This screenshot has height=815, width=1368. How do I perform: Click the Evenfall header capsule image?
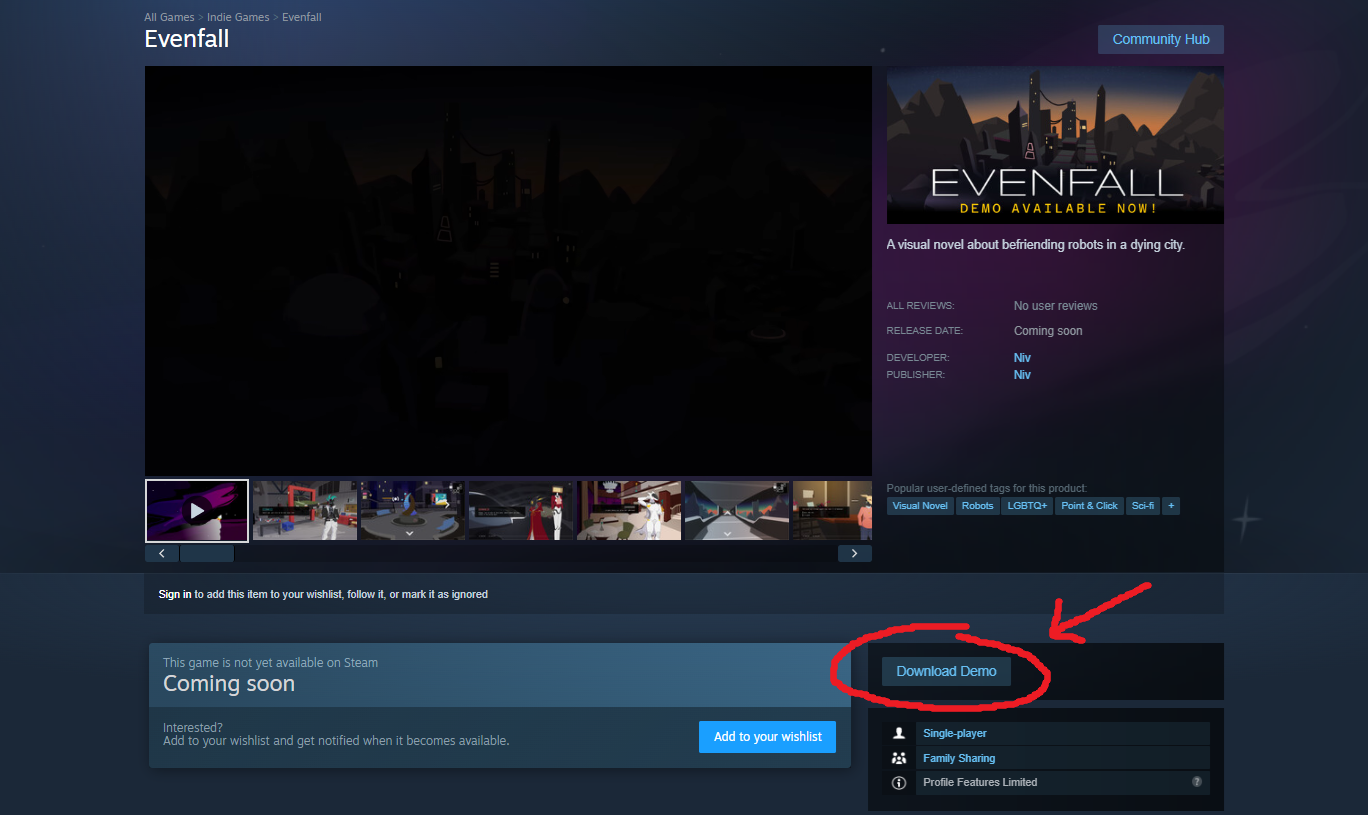pos(1055,145)
